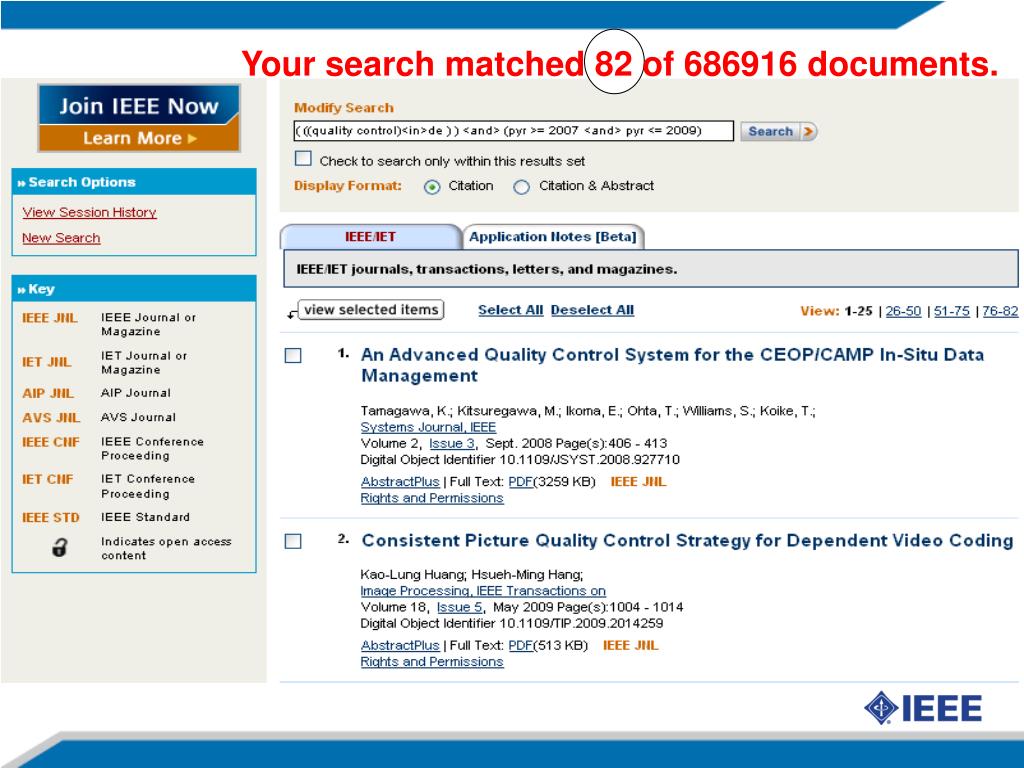This screenshot has width=1024, height=768.
Task: Click the IEEE CNF key label
Action: point(50,442)
